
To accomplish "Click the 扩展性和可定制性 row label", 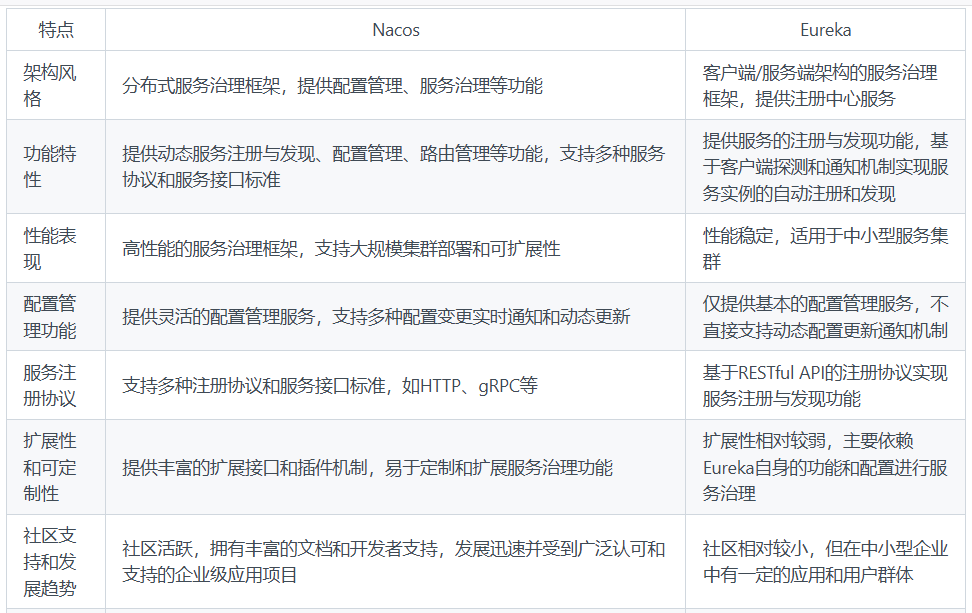I will pos(56,467).
